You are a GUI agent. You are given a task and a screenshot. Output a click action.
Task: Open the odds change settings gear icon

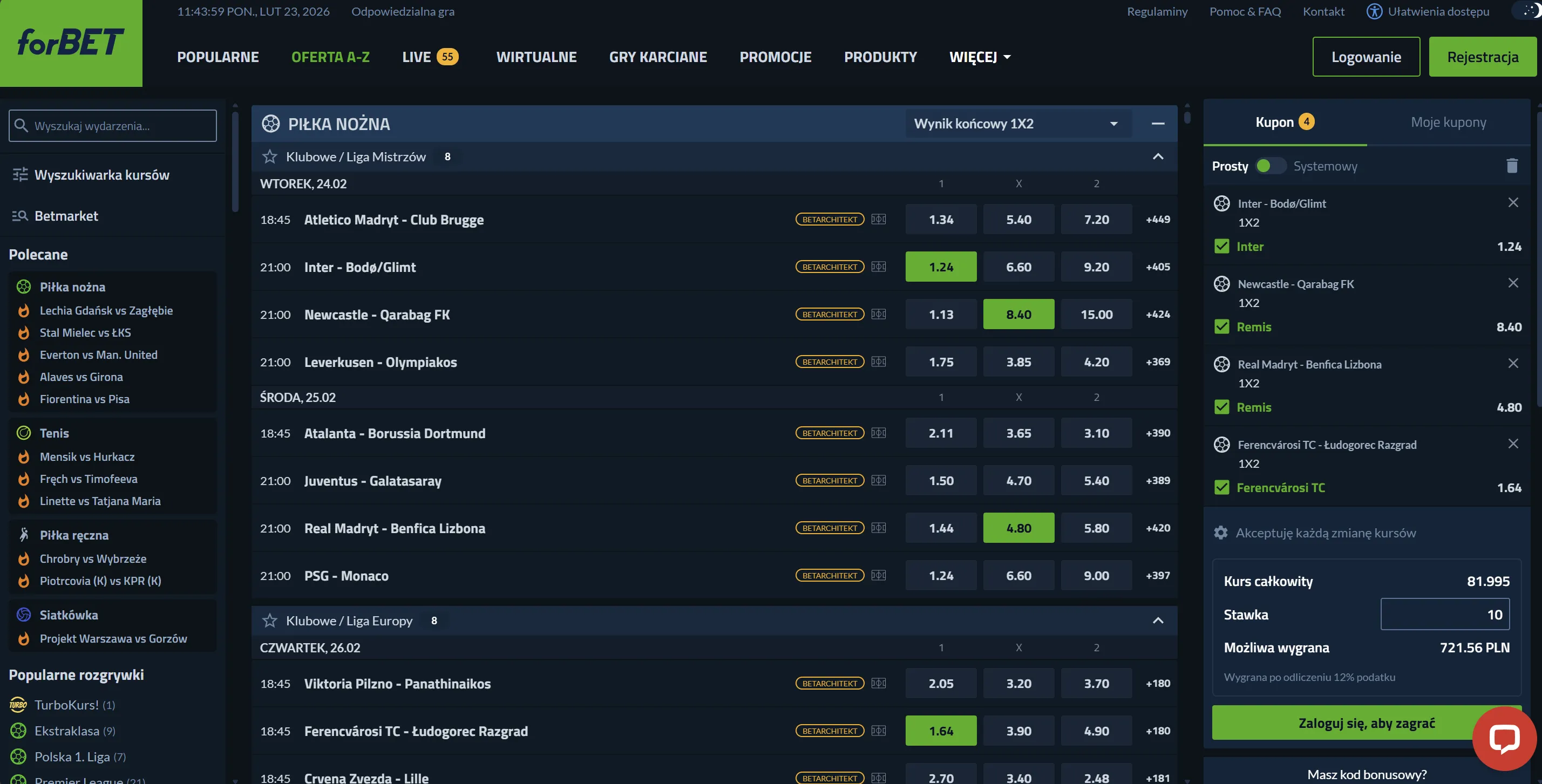(1220, 532)
